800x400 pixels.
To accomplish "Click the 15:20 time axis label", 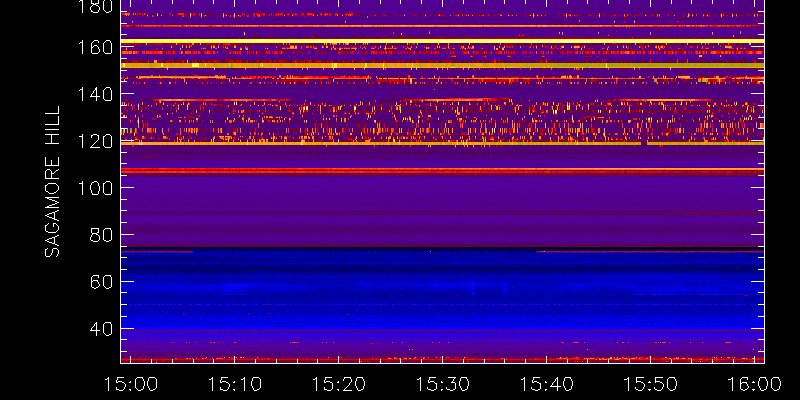I will [339, 384].
